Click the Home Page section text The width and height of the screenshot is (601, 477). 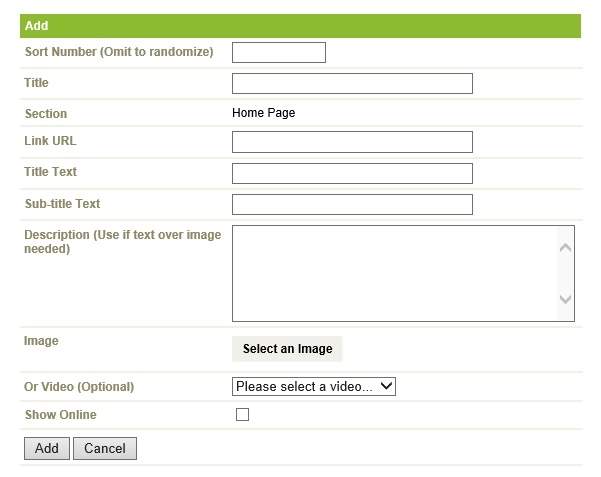[264, 113]
